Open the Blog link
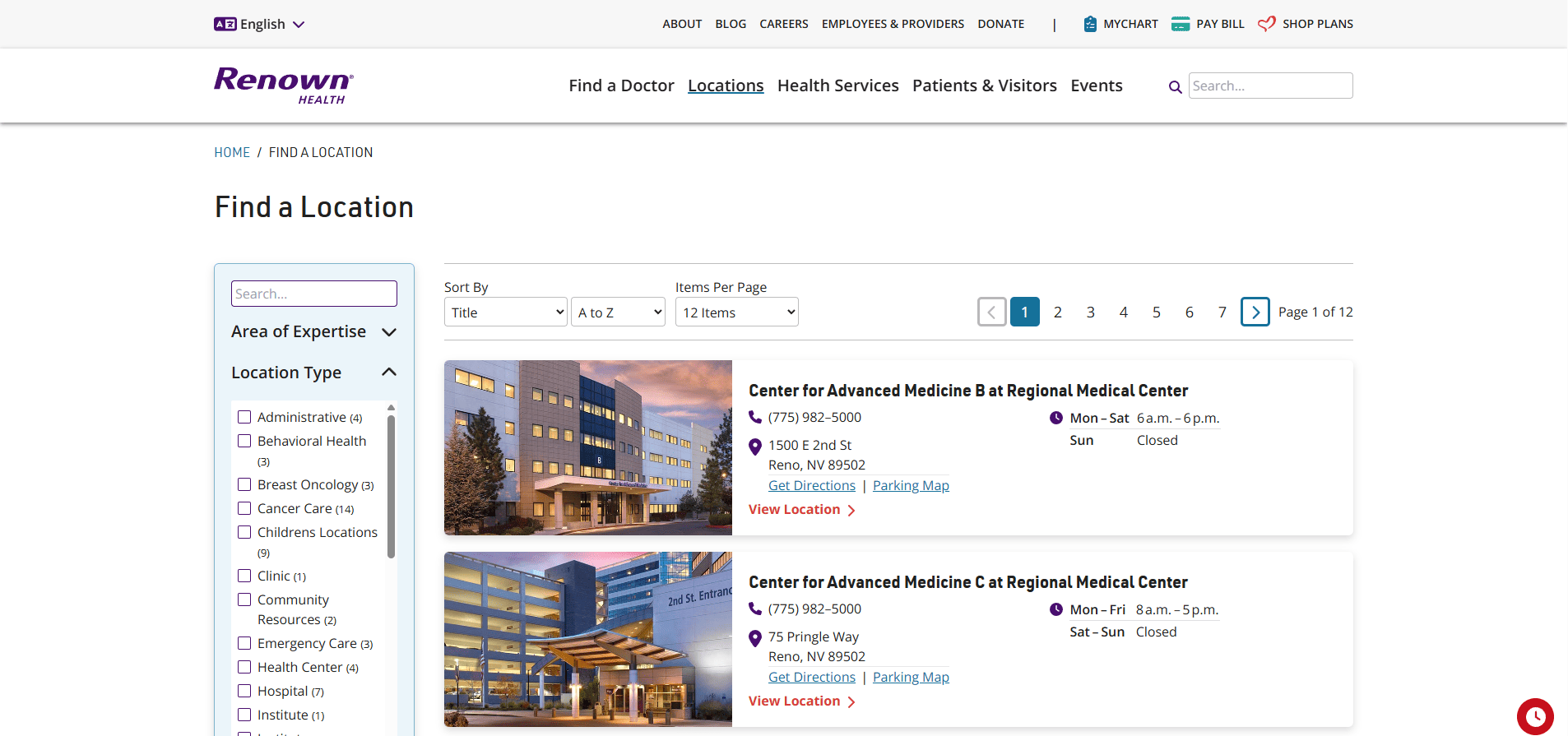This screenshot has width=1568, height=736. tap(731, 24)
